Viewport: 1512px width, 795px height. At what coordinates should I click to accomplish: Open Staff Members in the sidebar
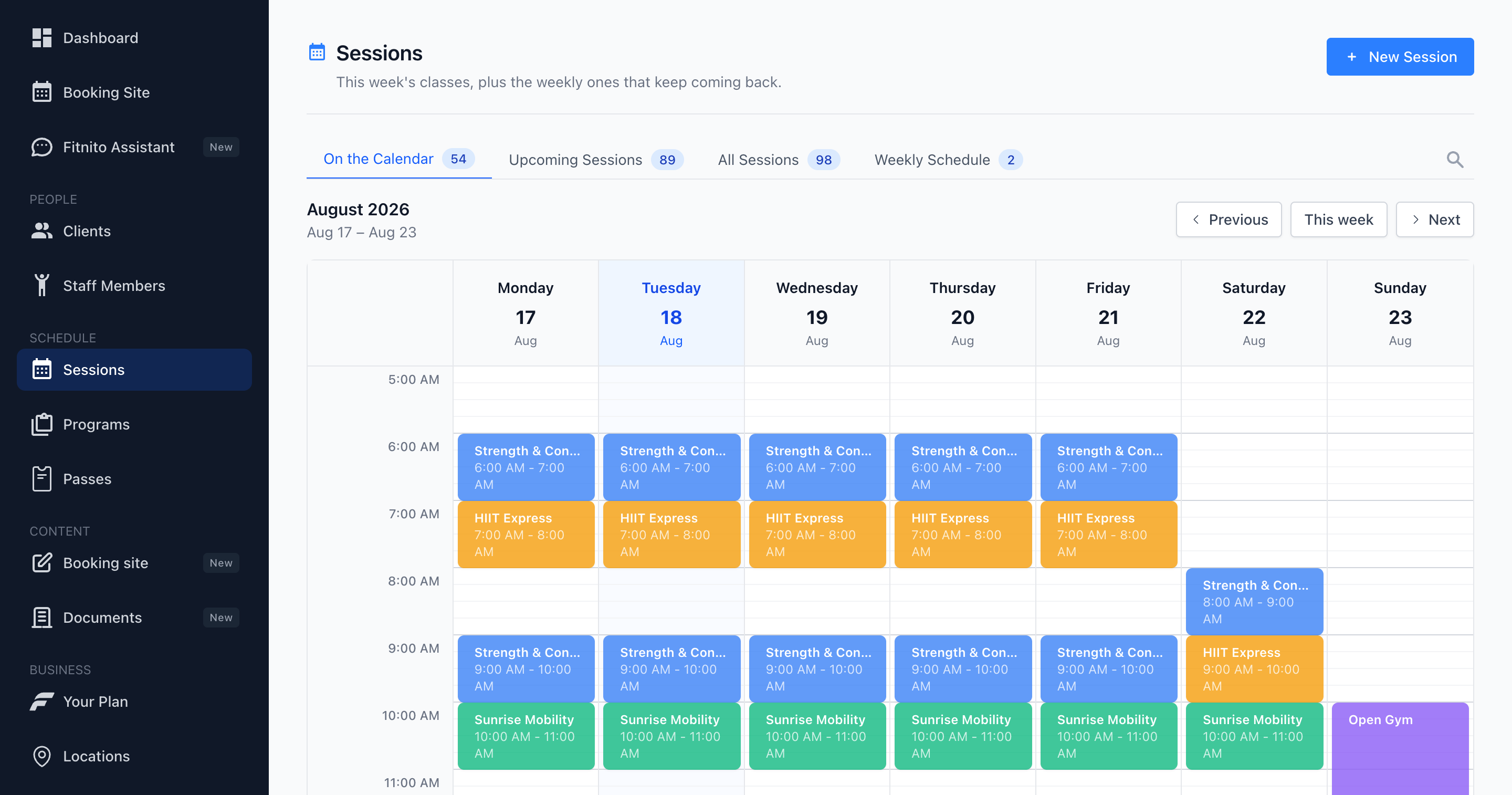click(x=134, y=285)
